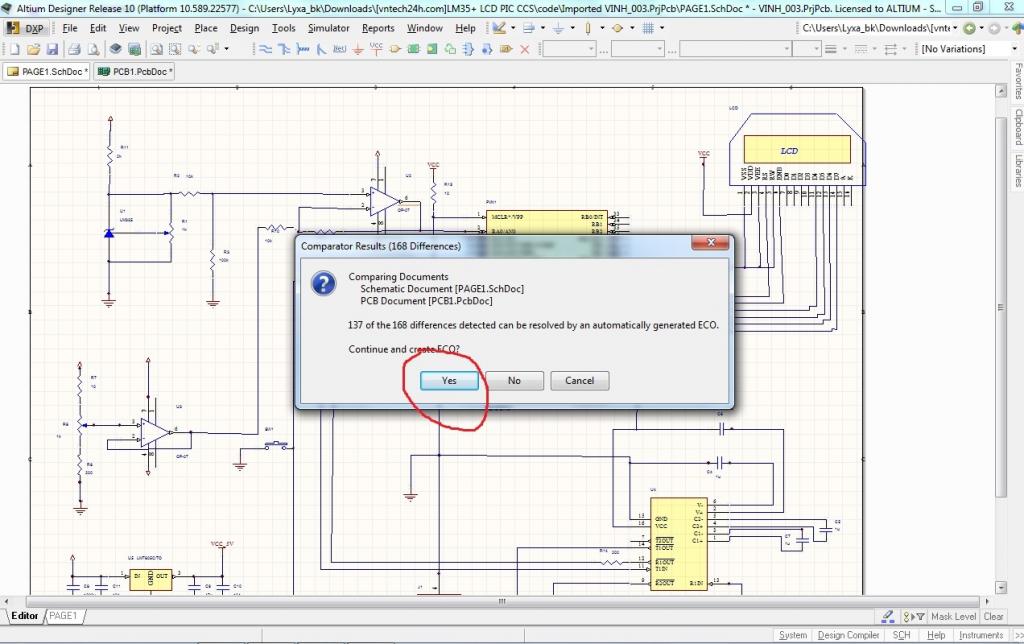1024x644 pixels.
Task: Place a GND power port
Action: coord(358,49)
